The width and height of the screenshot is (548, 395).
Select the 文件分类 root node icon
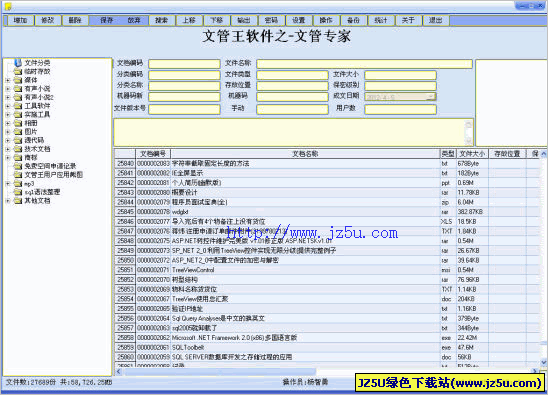point(18,63)
